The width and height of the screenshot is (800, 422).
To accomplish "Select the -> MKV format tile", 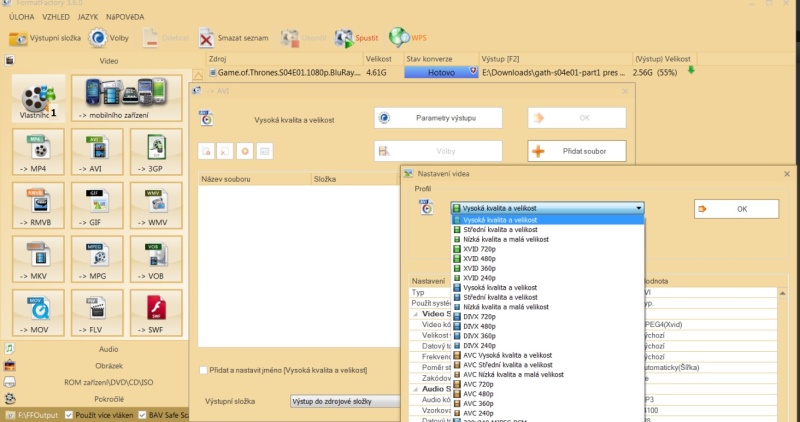I will tap(38, 259).
